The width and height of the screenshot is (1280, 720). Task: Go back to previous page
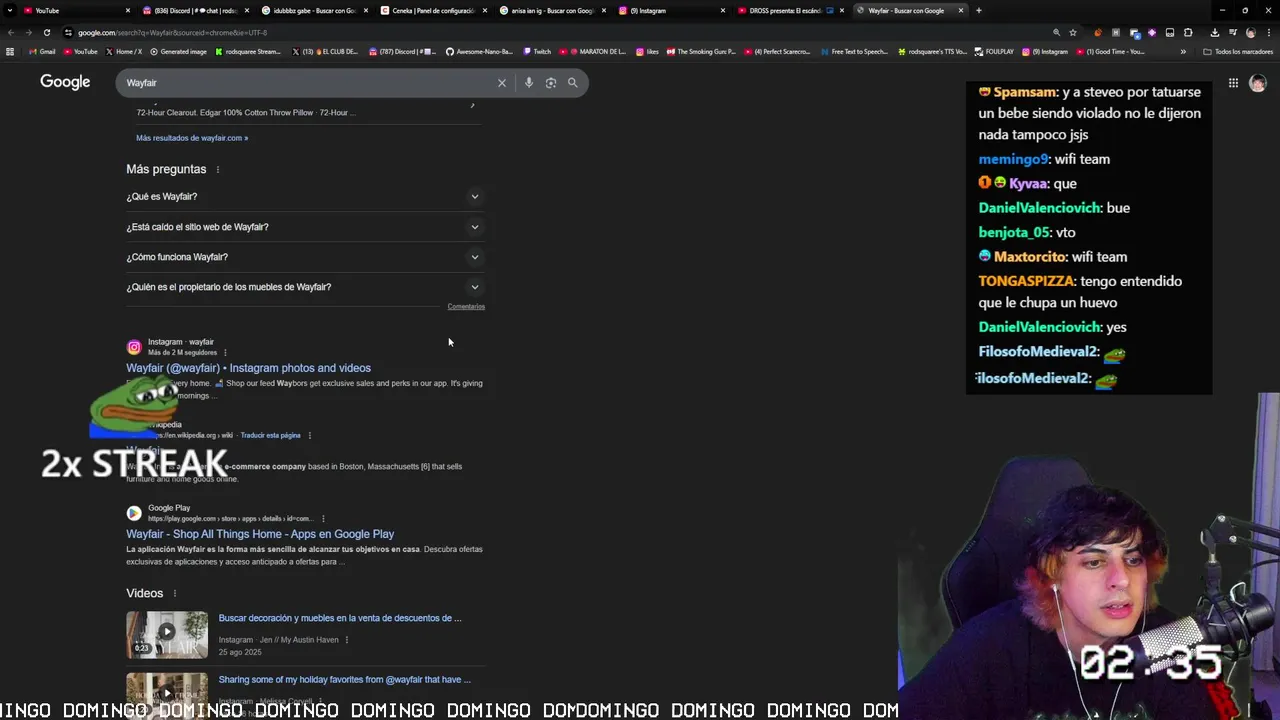11,32
